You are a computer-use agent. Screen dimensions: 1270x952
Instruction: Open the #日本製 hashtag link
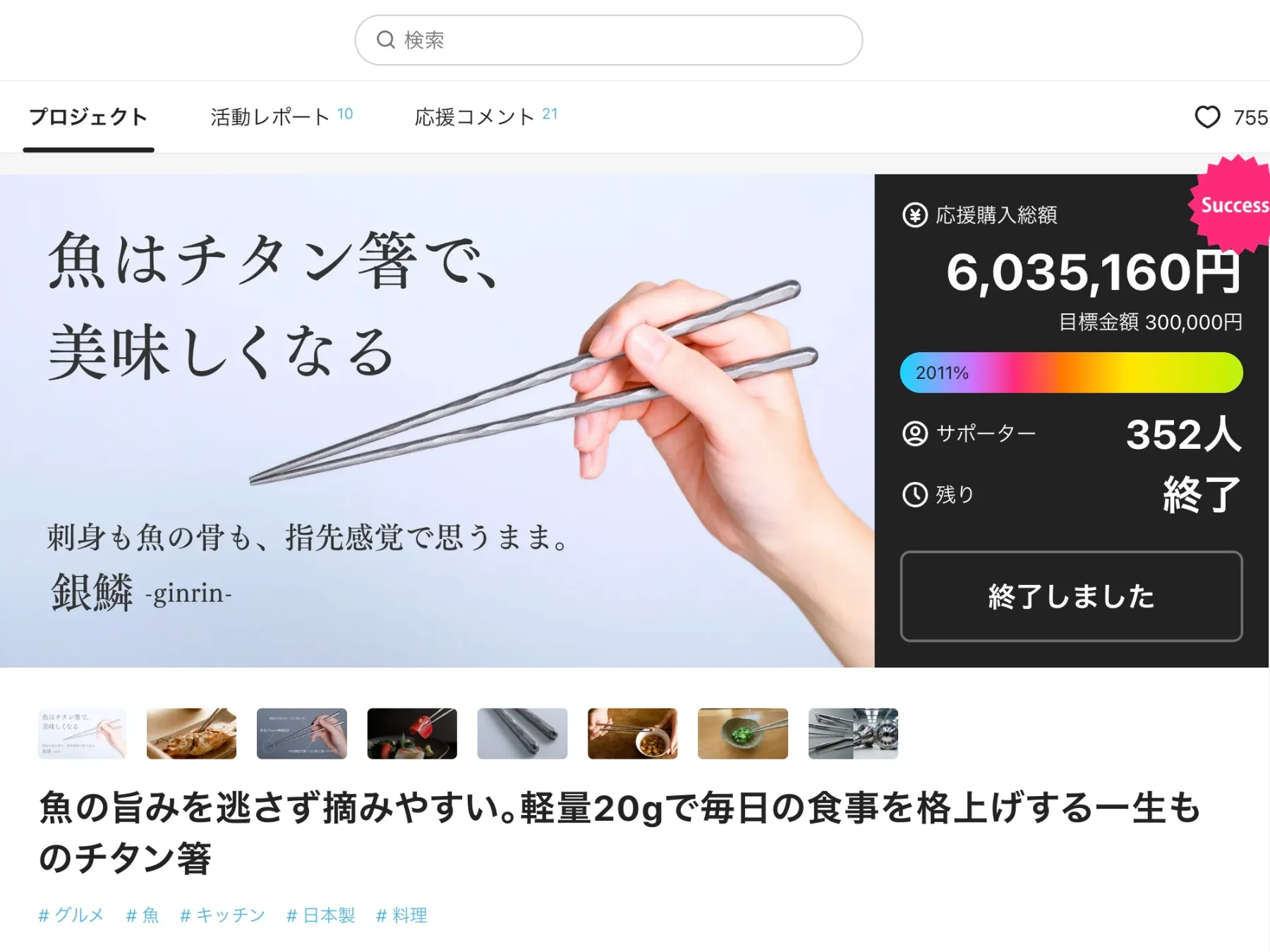click(x=321, y=915)
